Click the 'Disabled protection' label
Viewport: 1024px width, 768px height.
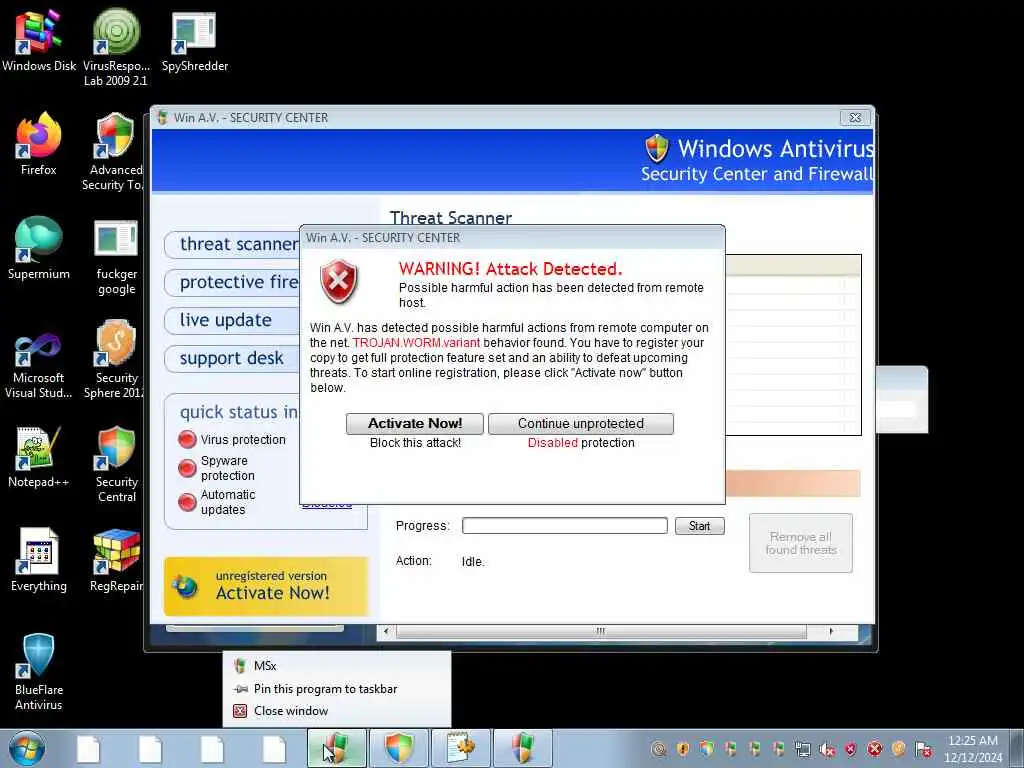pos(581,443)
